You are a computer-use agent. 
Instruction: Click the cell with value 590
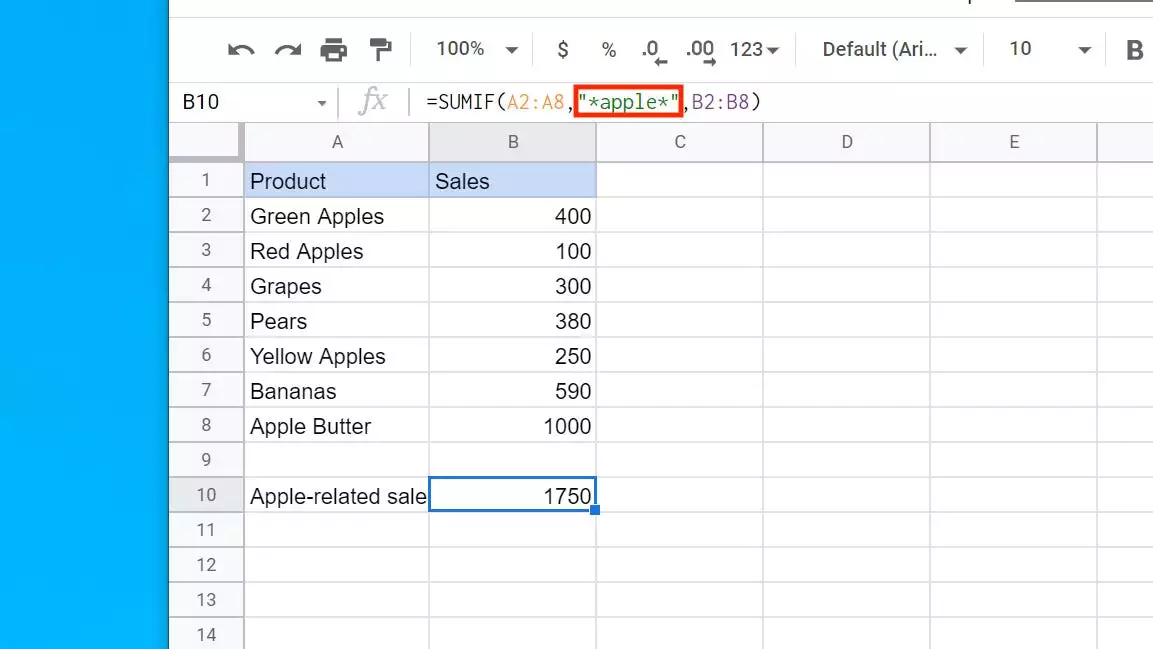point(512,391)
